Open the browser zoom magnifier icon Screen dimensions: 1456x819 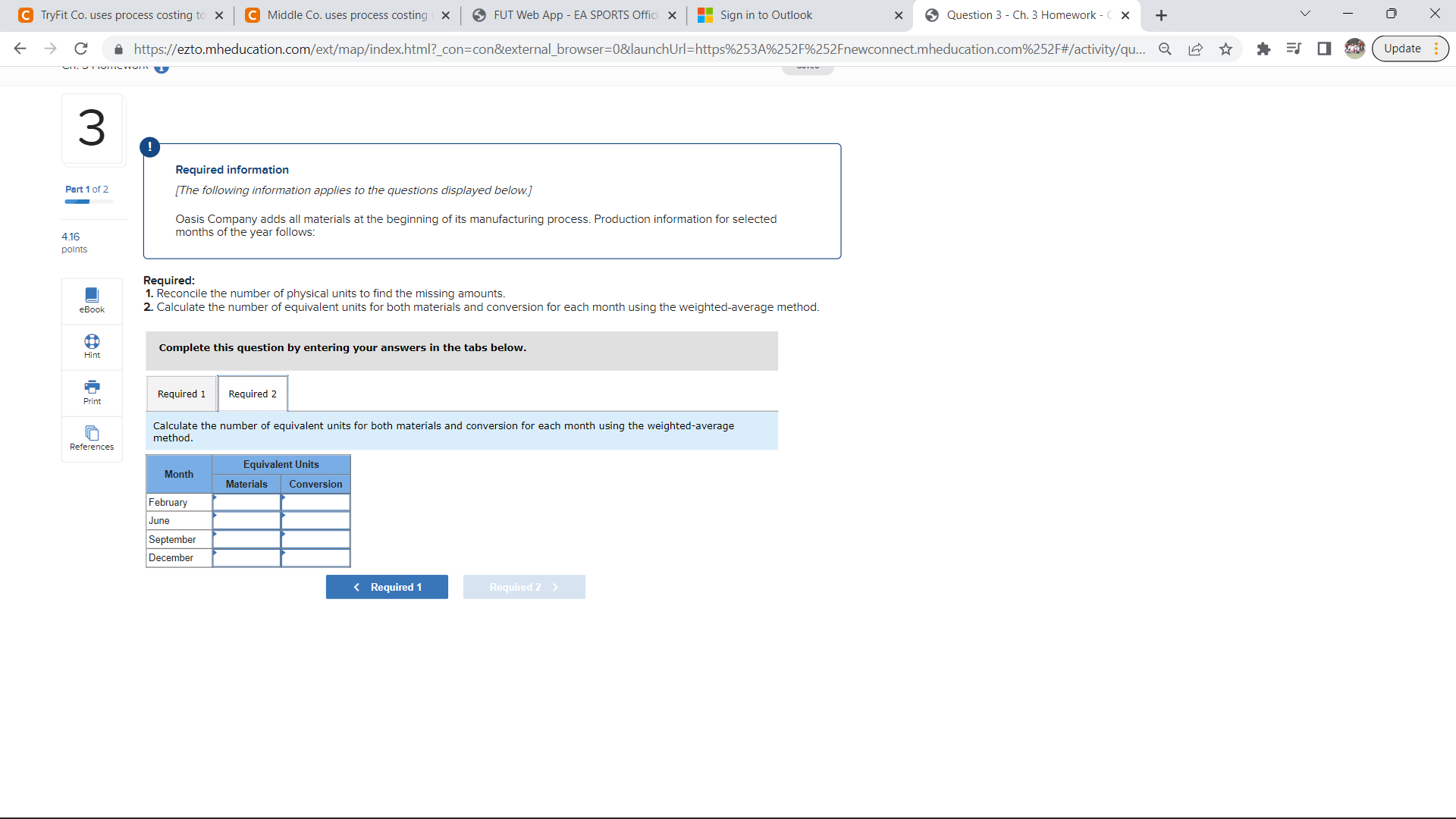(x=1166, y=49)
